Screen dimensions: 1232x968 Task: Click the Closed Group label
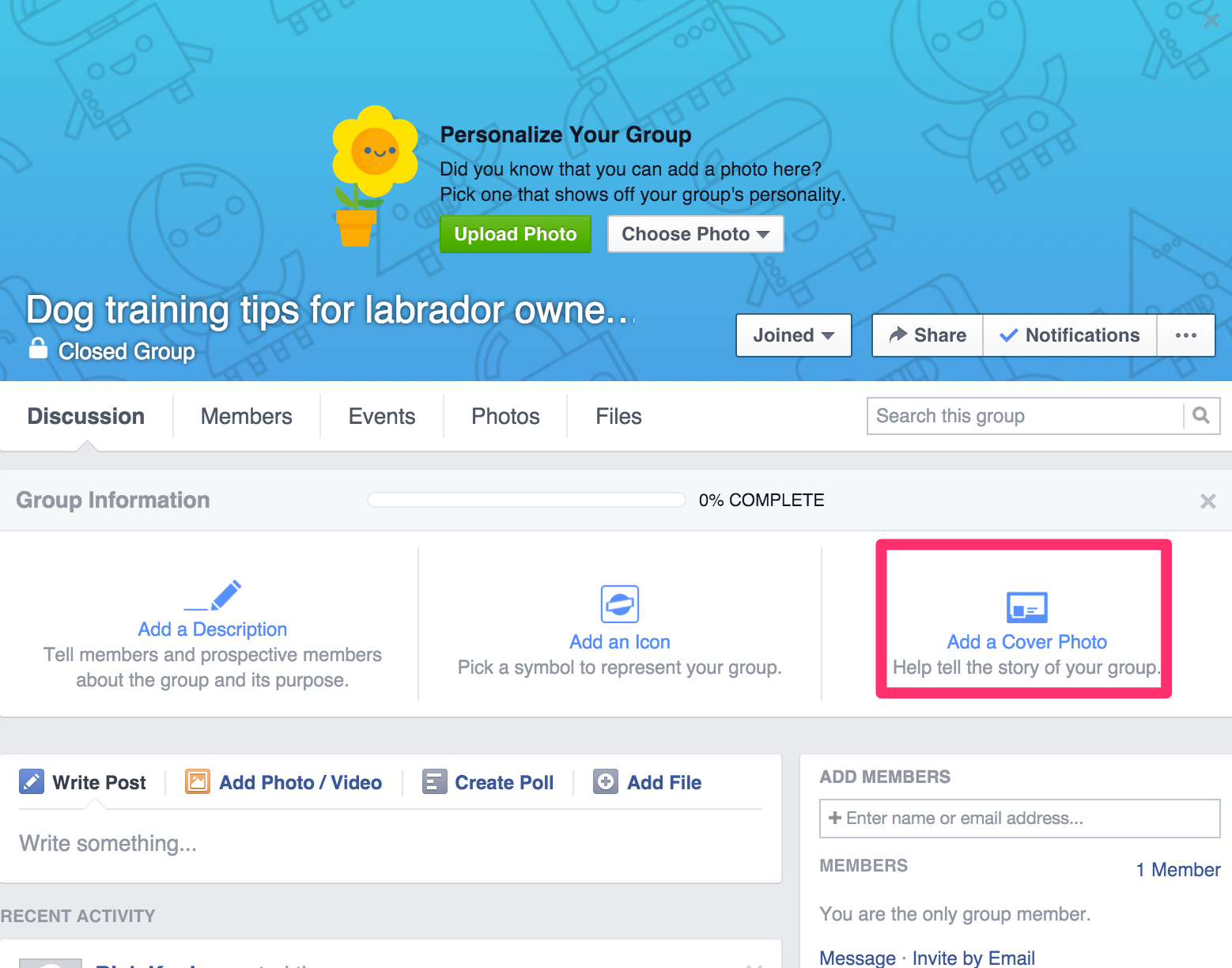[127, 351]
